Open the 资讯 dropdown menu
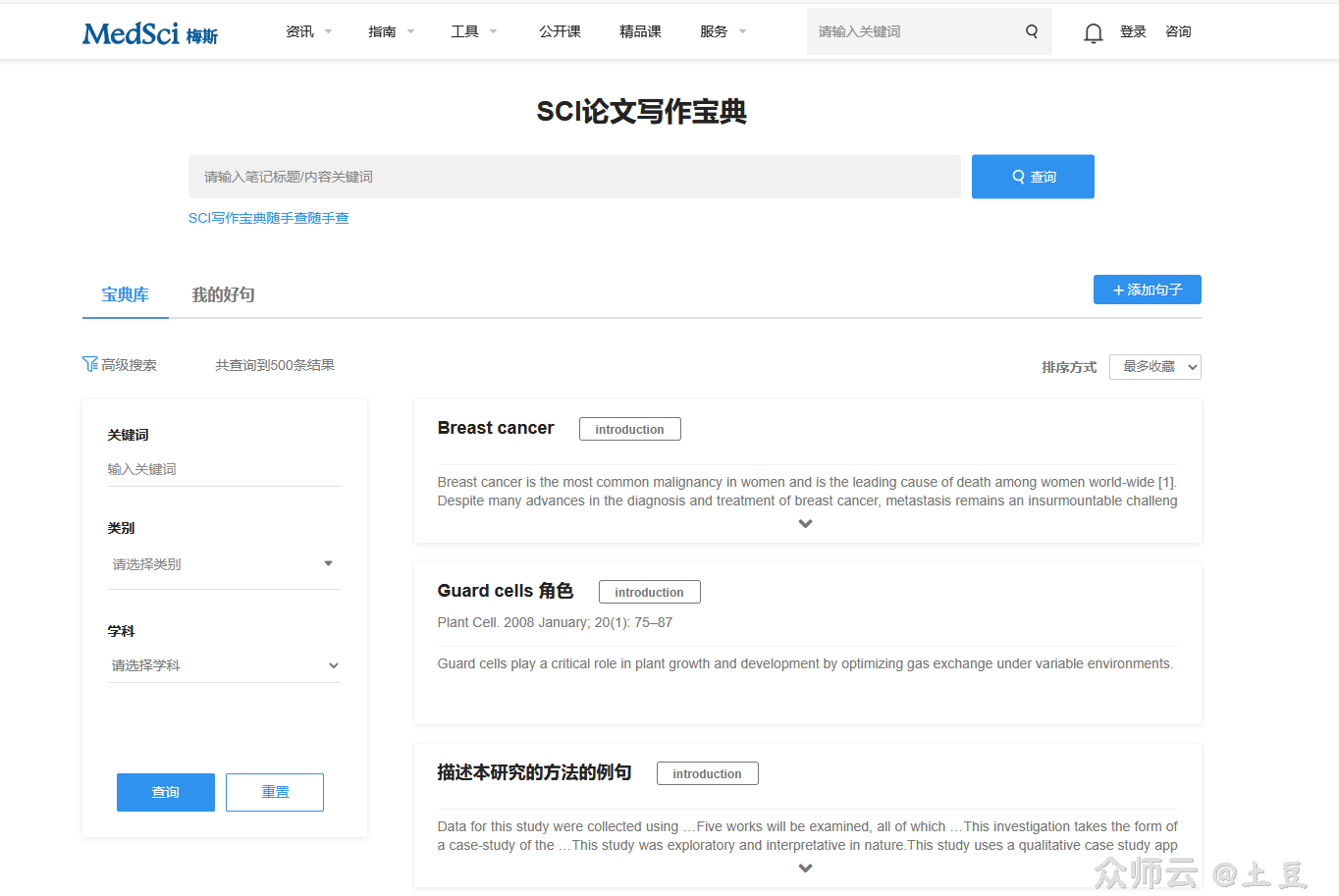 coord(308,31)
